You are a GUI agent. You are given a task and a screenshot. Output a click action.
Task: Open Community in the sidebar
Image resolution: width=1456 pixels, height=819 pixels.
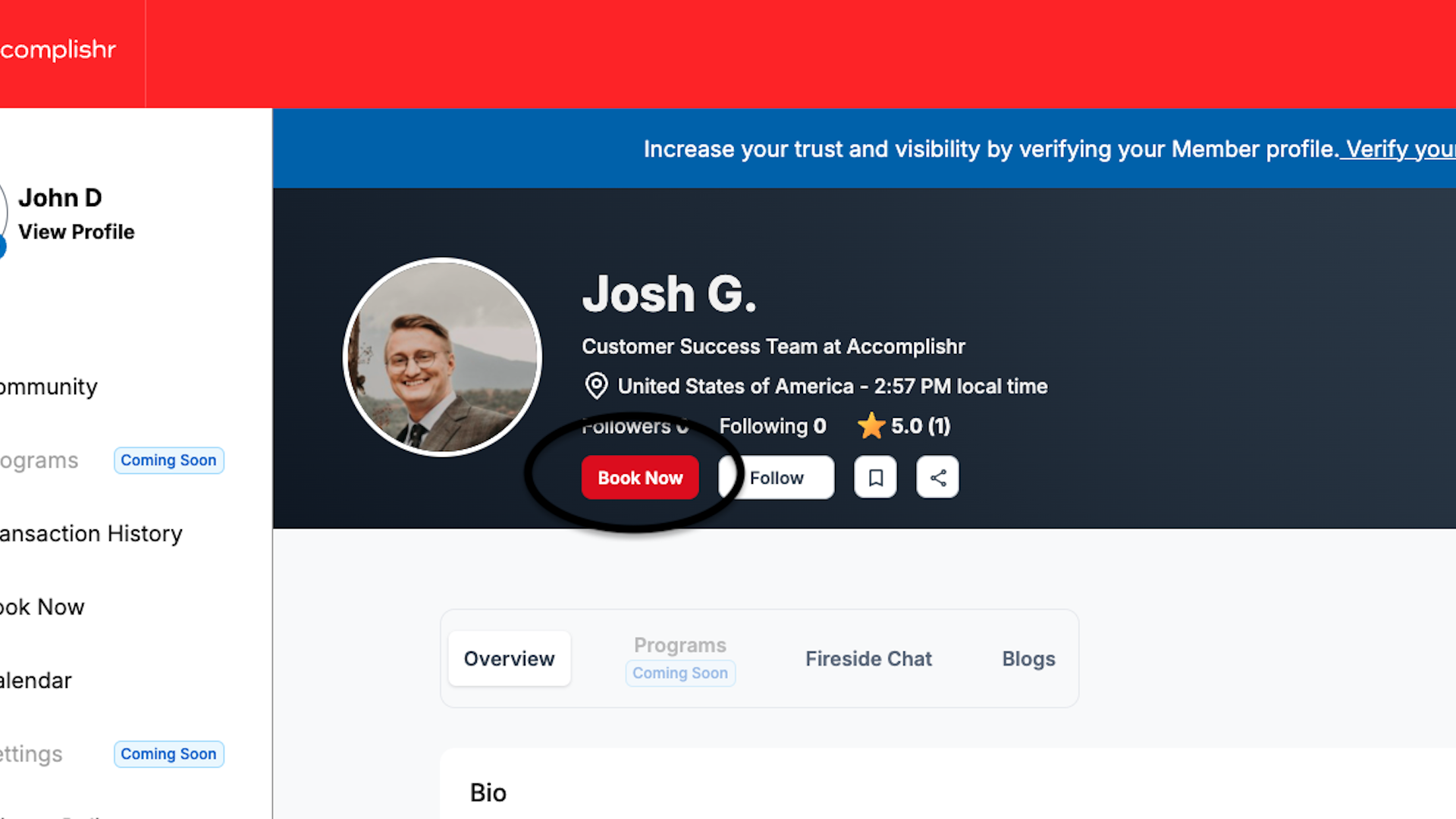(x=49, y=387)
